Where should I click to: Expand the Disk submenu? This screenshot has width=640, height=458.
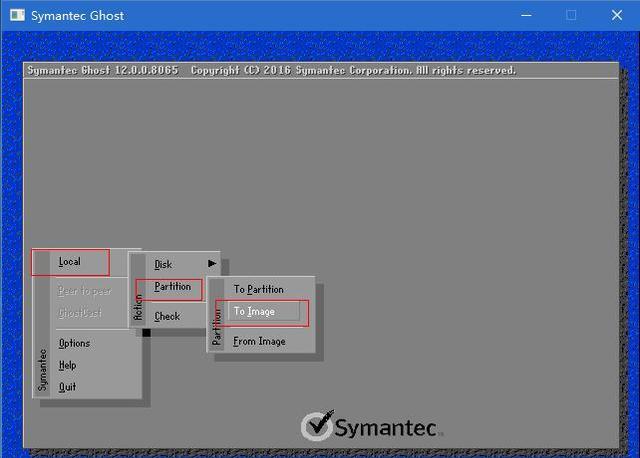163,265
